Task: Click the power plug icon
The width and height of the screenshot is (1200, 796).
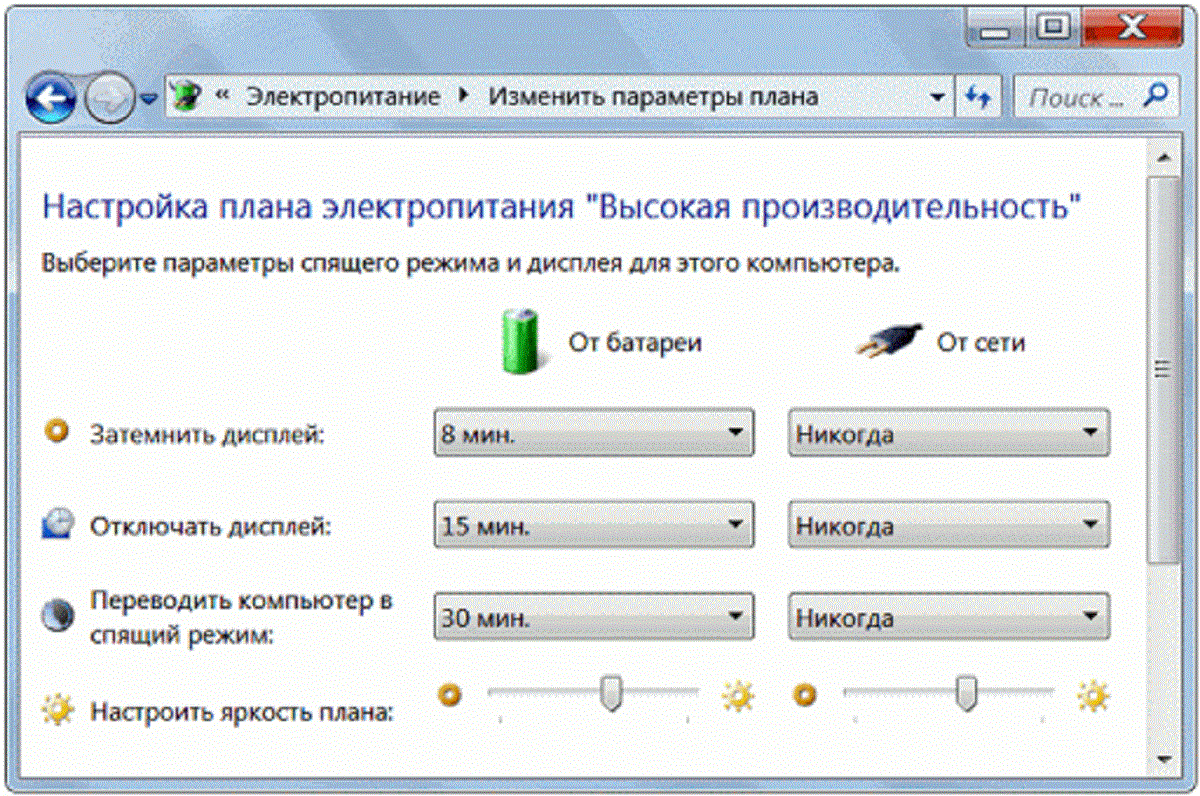Action: click(x=885, y=343)
